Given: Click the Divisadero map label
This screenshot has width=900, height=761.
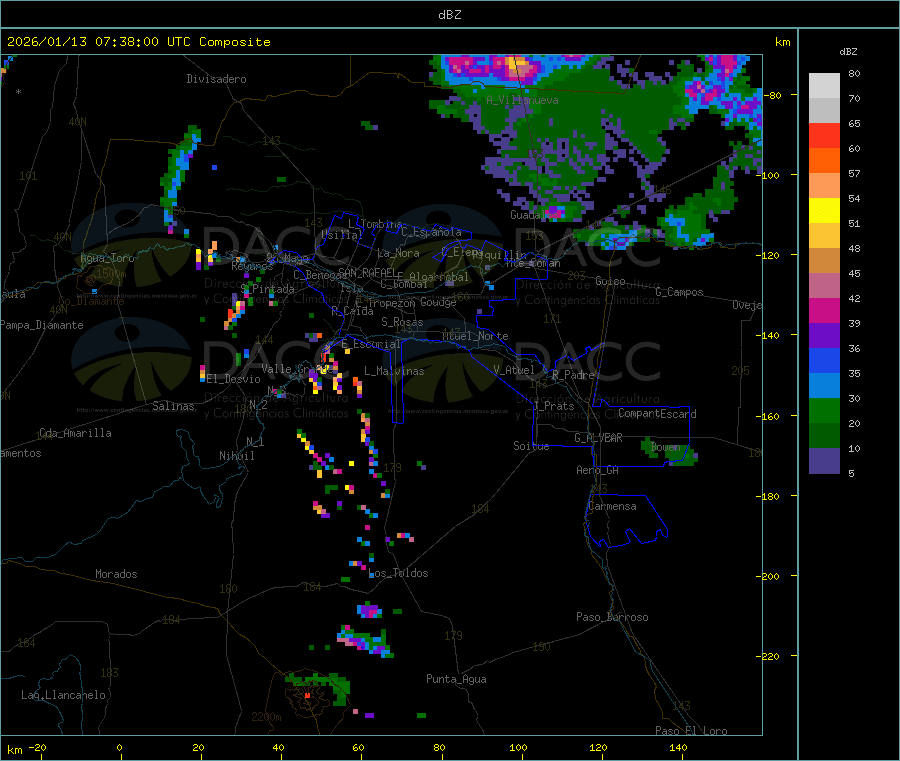Looking at the screenshot, I should 216,79.
